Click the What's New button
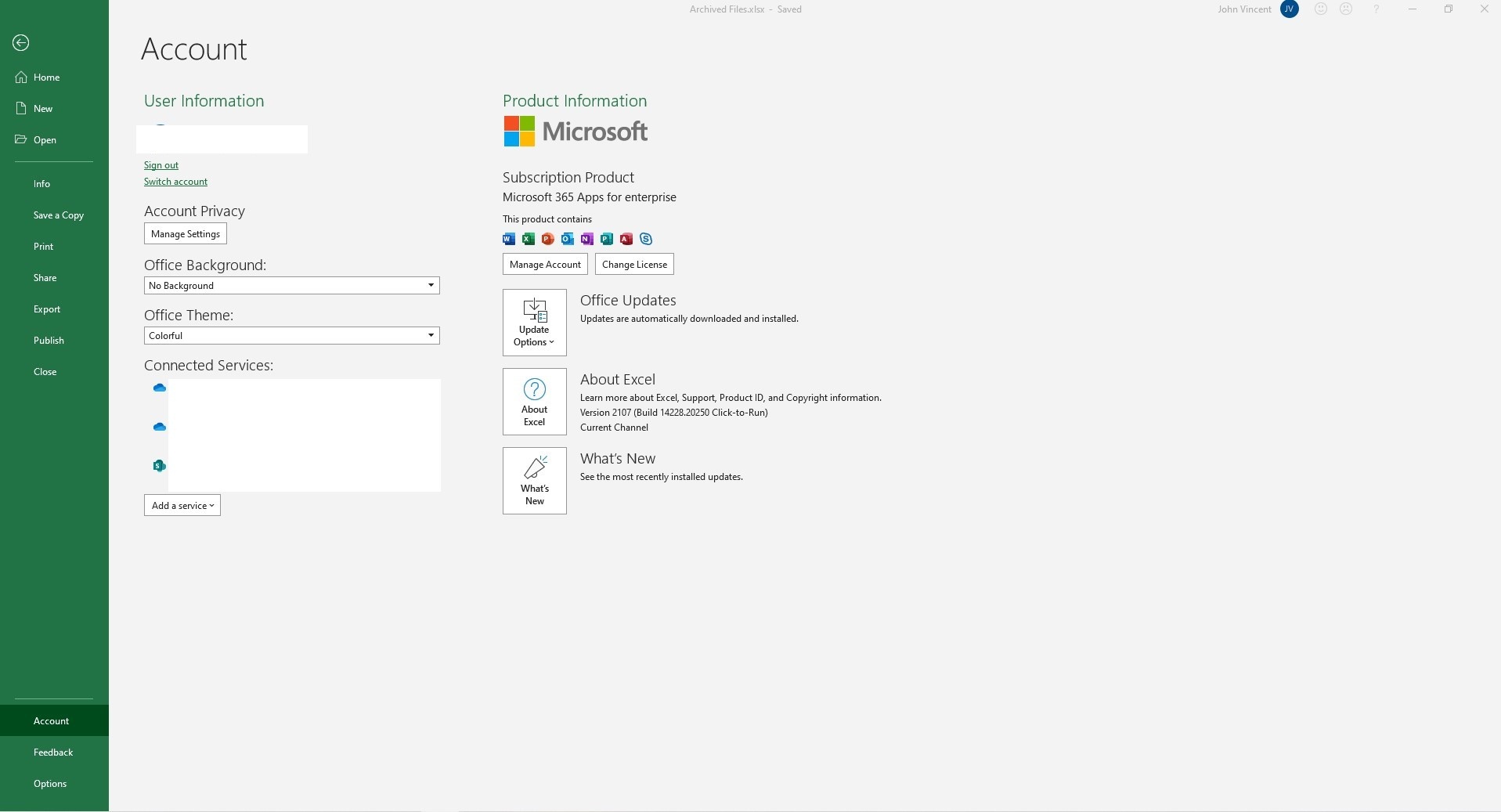 (535, 481)
